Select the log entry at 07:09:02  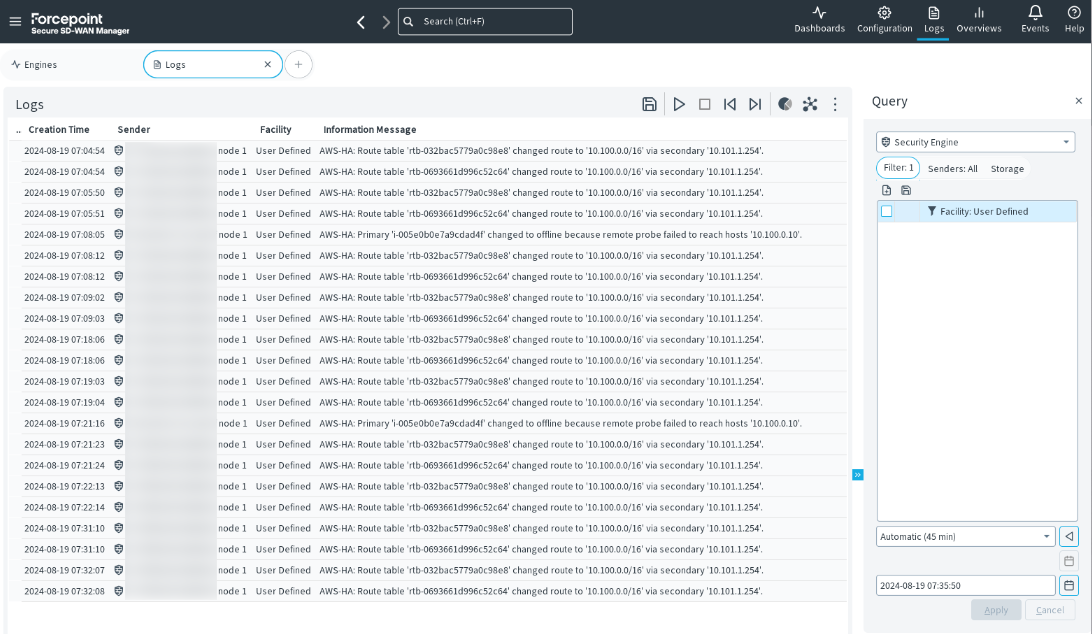(428, 297)
